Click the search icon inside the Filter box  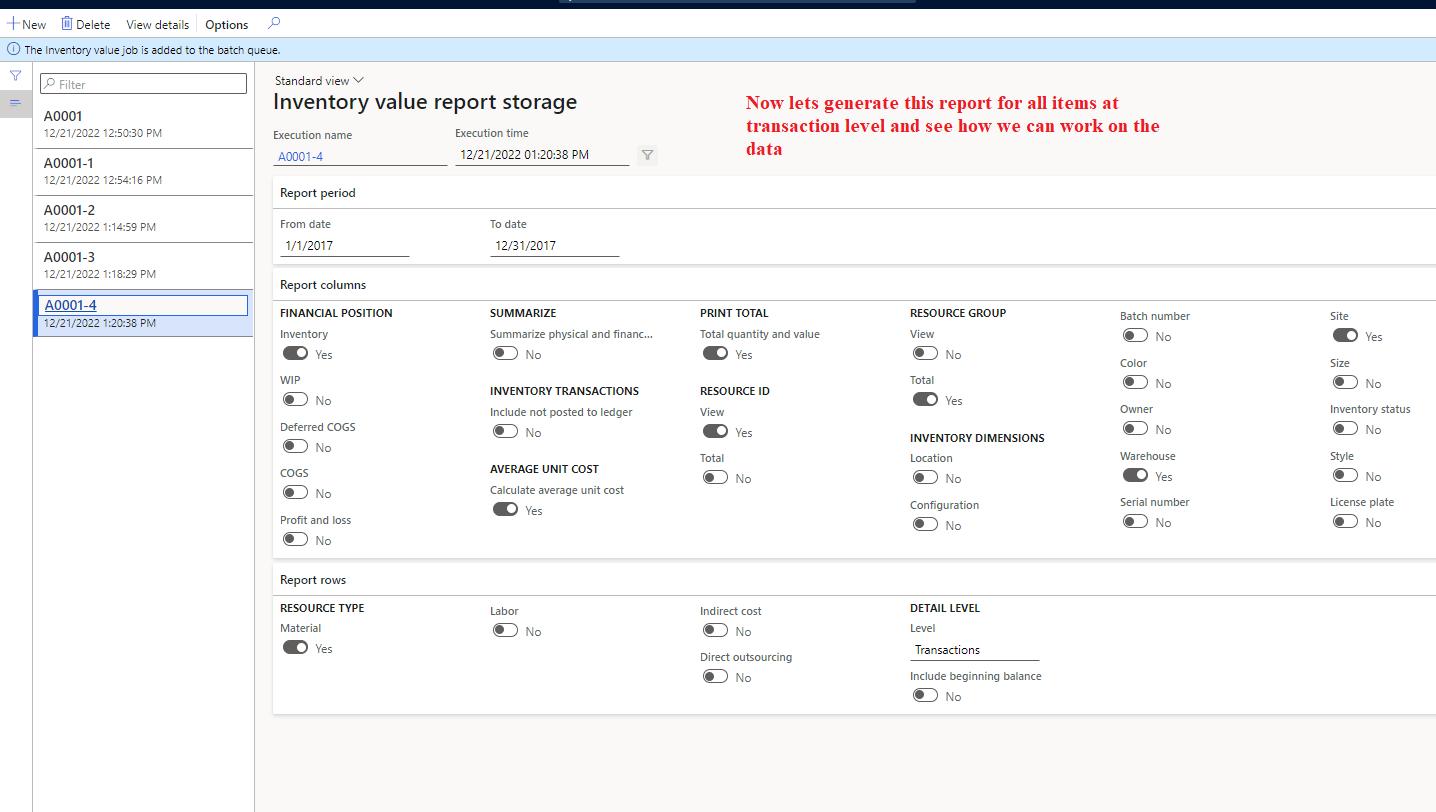click(x=48, y=83)
